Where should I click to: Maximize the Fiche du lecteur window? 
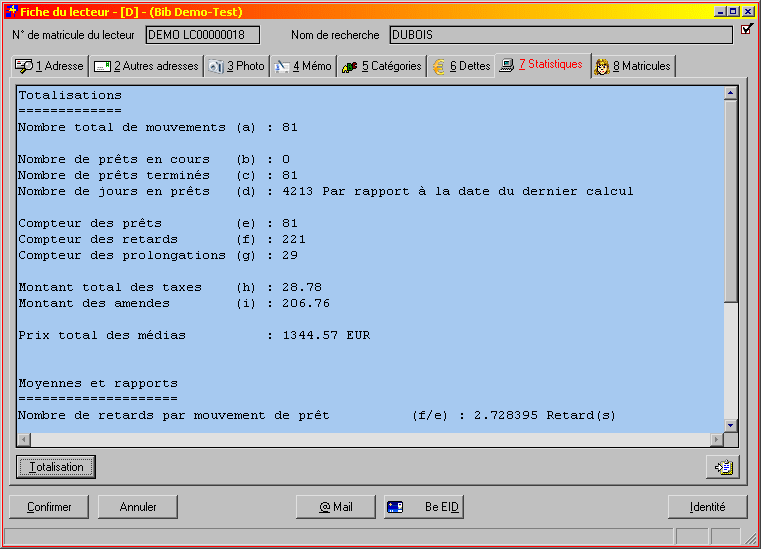(734, 11)
